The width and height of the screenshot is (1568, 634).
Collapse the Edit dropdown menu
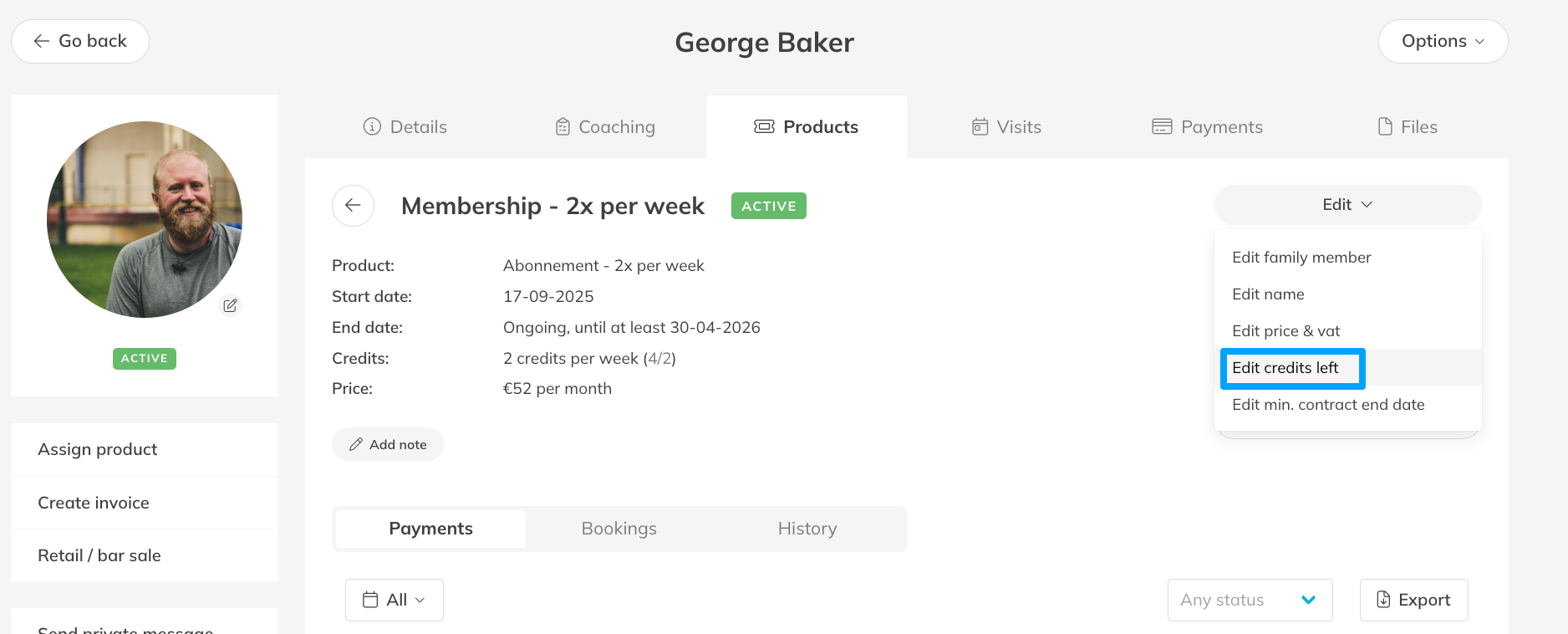[1347, 205]
